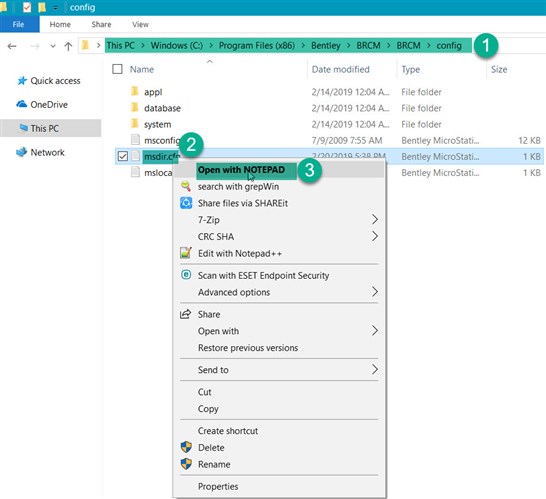
Task: Click the Network icon in sidebar
Action: [22, 152]
